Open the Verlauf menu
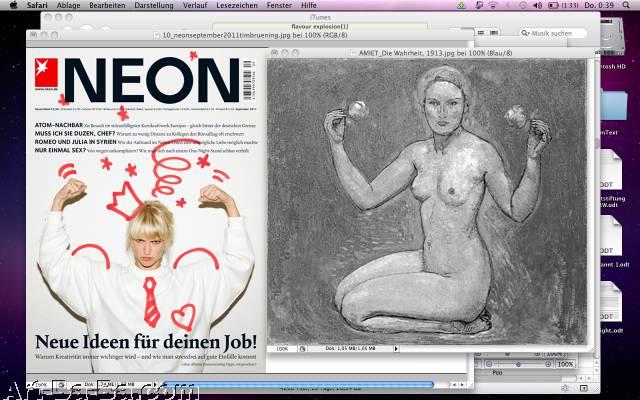The image size is (640, 400). [x=195, y=5]
